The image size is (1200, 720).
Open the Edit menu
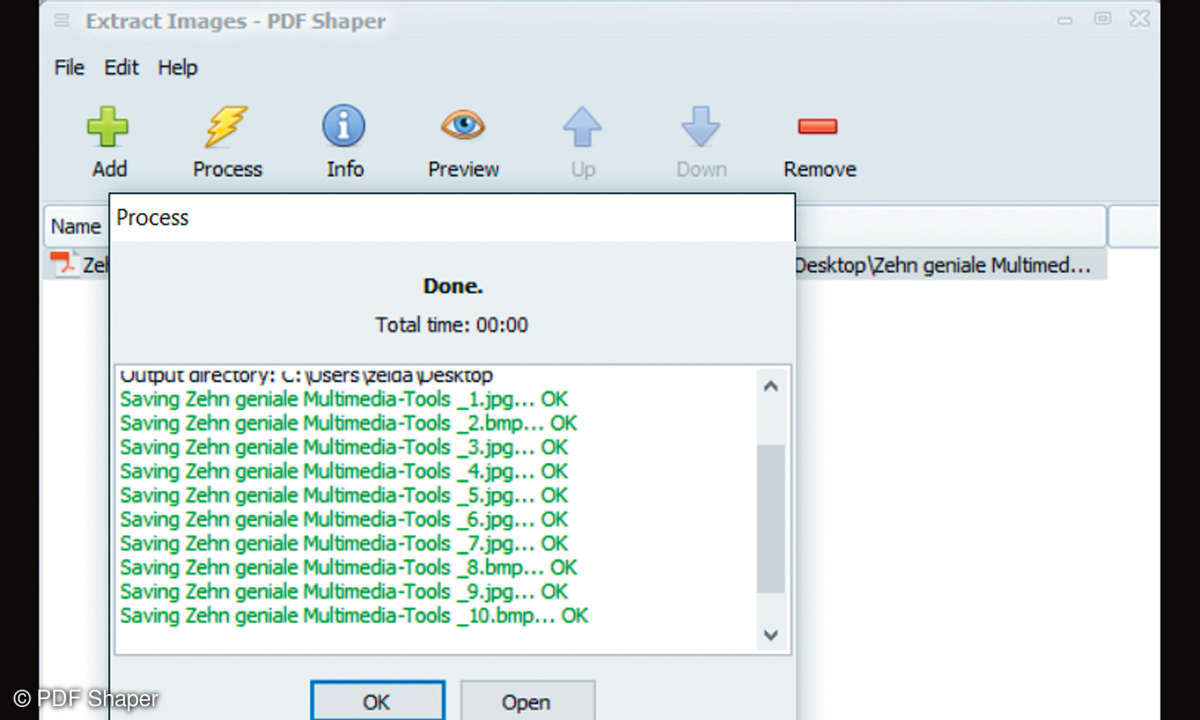pos(122,68)
